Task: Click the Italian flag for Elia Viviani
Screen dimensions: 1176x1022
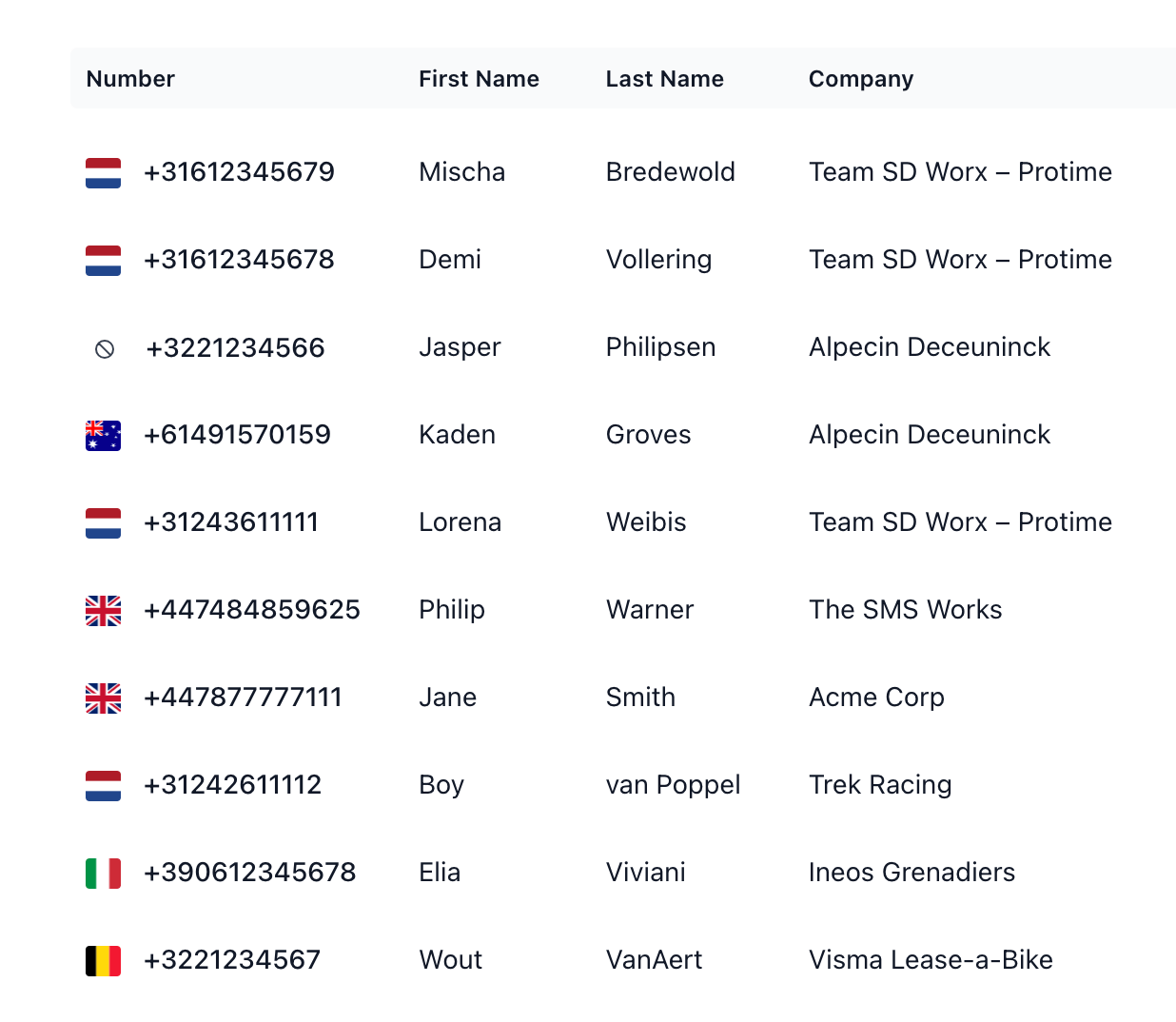Action: point(103,874)
